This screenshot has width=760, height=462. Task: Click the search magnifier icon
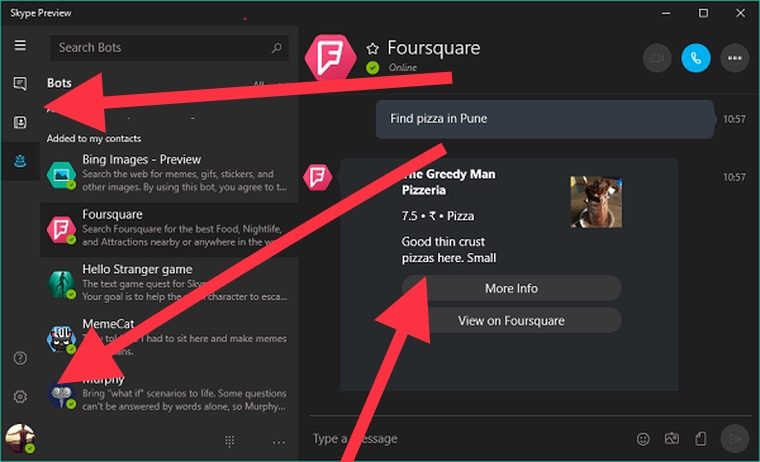click(x=276, y=48)
